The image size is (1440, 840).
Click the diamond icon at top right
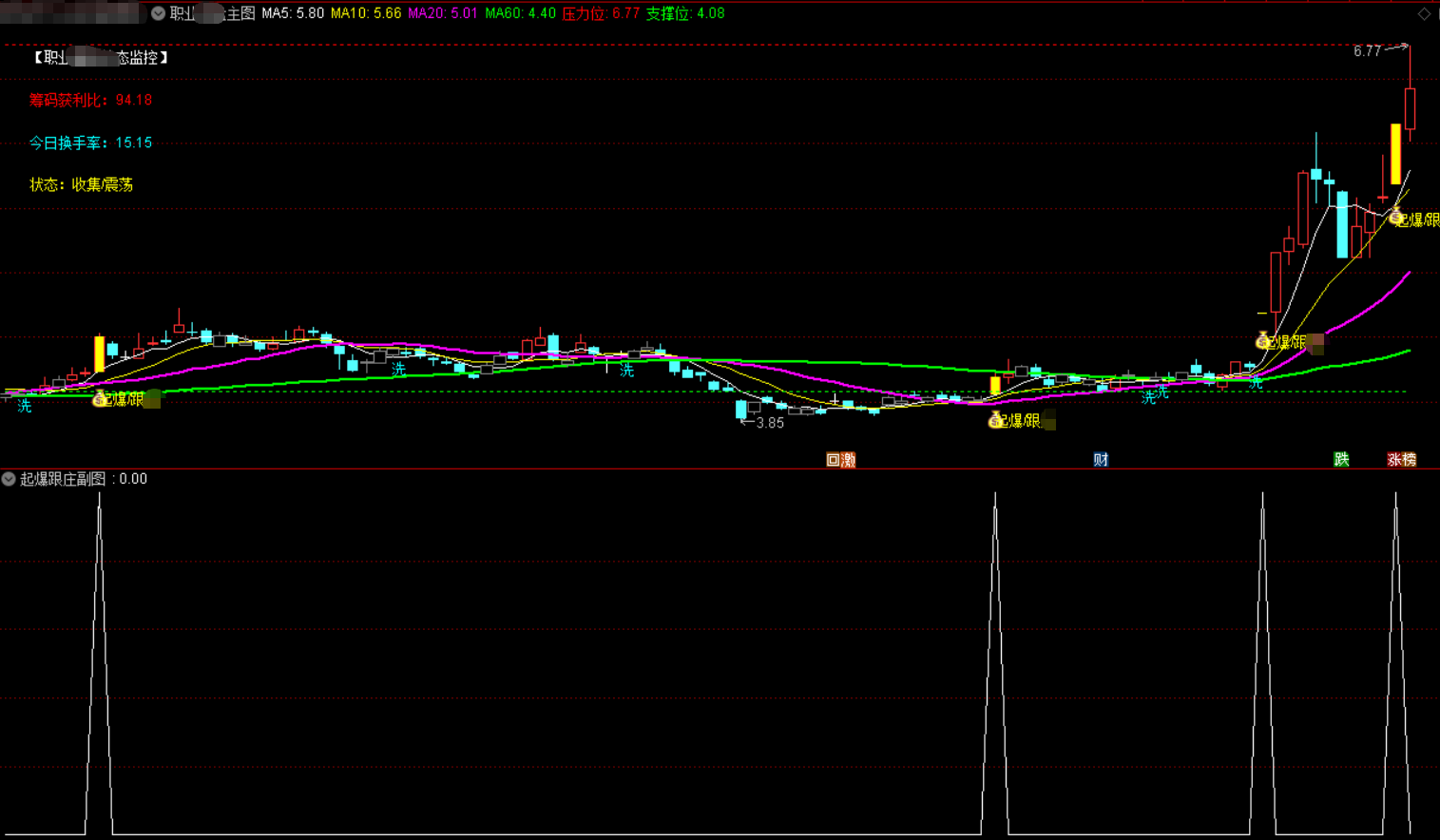pyautogui.click(x=1424, y=13)
